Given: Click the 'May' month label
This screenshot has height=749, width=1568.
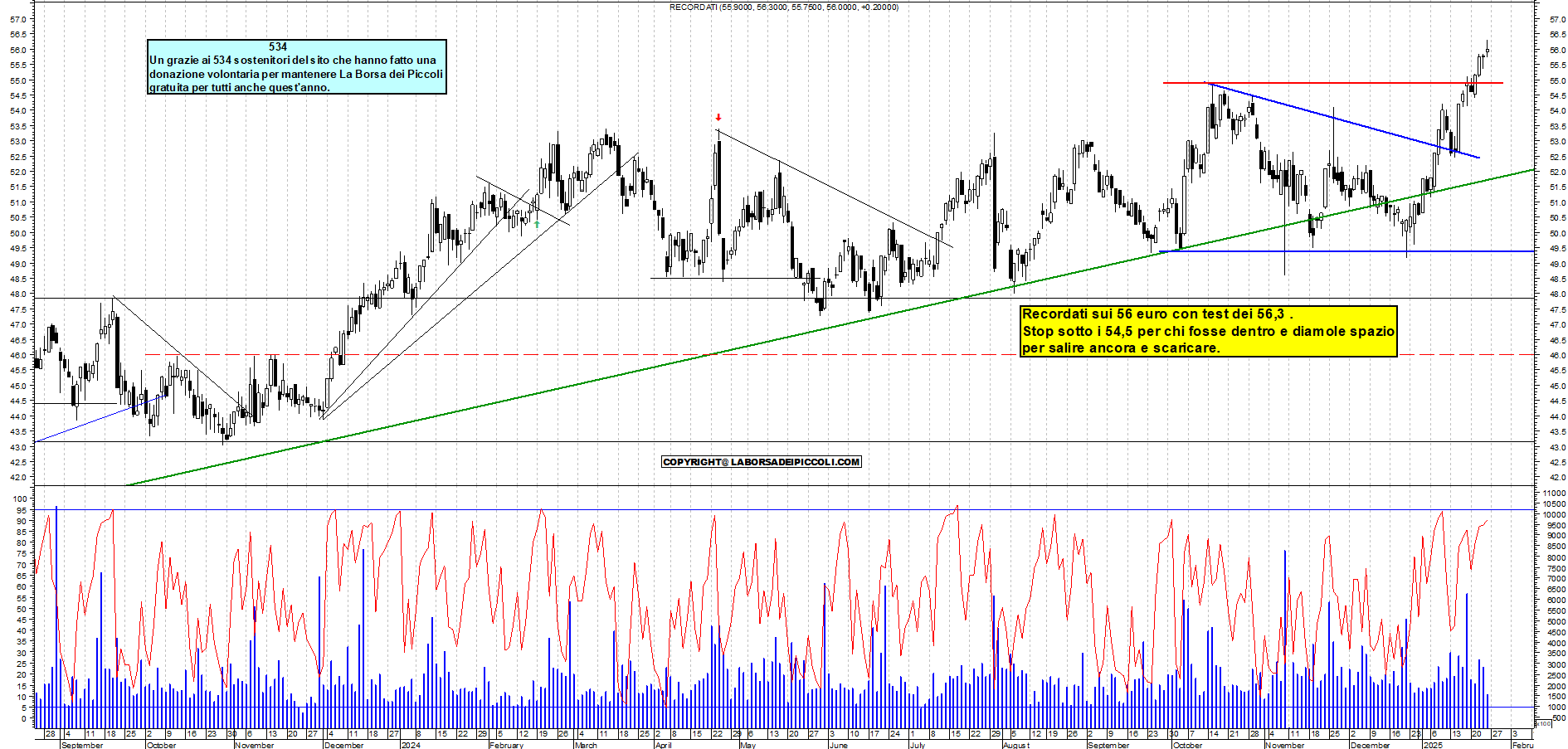Looking at the screenshot, I should [x=747, y=745].
